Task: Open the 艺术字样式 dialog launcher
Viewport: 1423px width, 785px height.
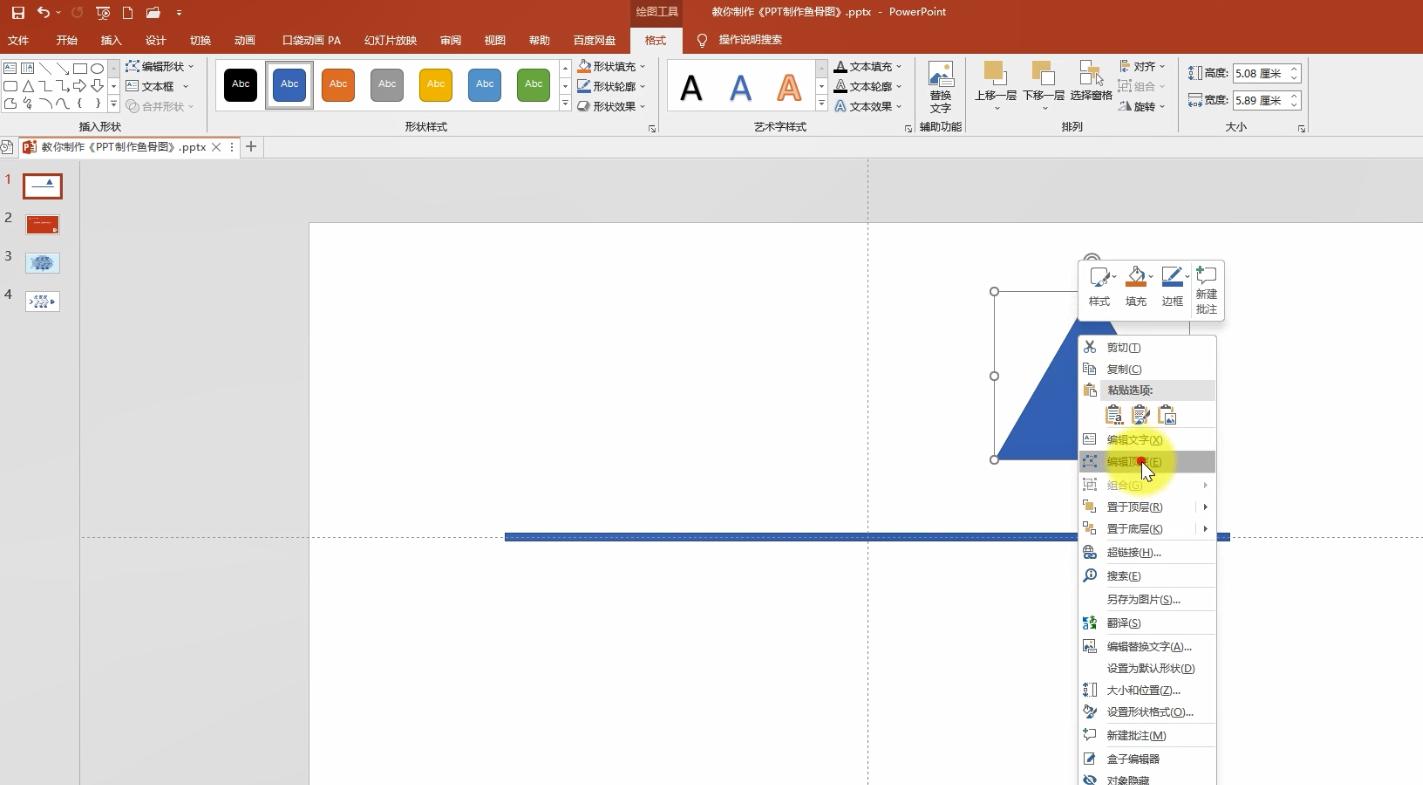Action: (908, 129)
